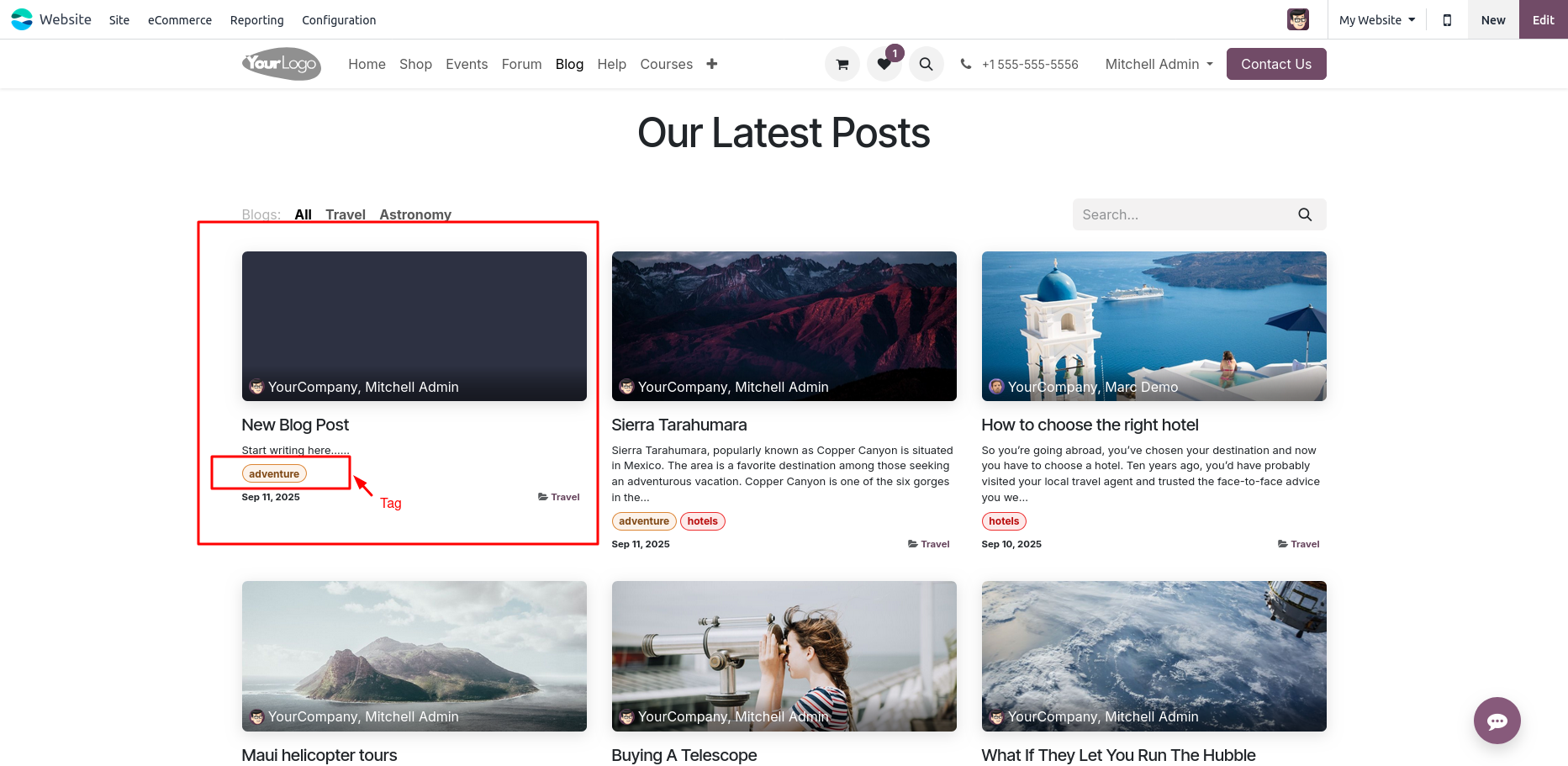
Task: Open the Reporting menu
Action: pyautogui.click(x=257, y=20)
